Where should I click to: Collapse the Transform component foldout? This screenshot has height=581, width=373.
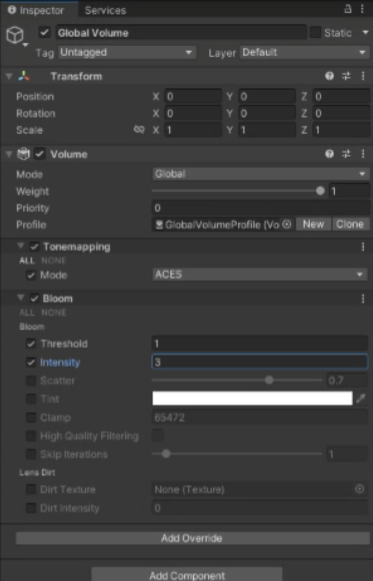tap(9, 76)
